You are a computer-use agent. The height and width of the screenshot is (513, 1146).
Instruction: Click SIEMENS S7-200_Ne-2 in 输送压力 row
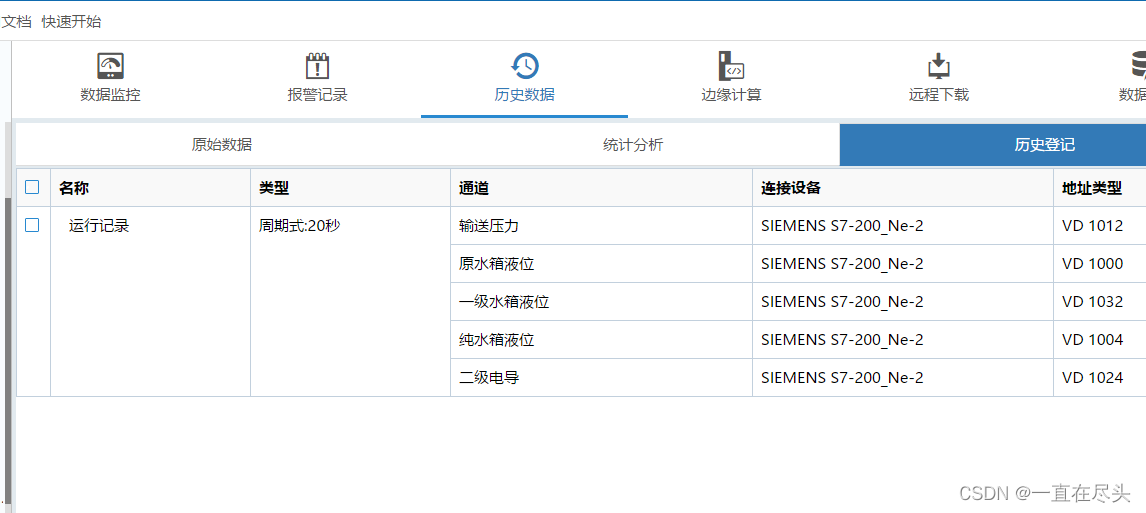click(x=903, y=226)
